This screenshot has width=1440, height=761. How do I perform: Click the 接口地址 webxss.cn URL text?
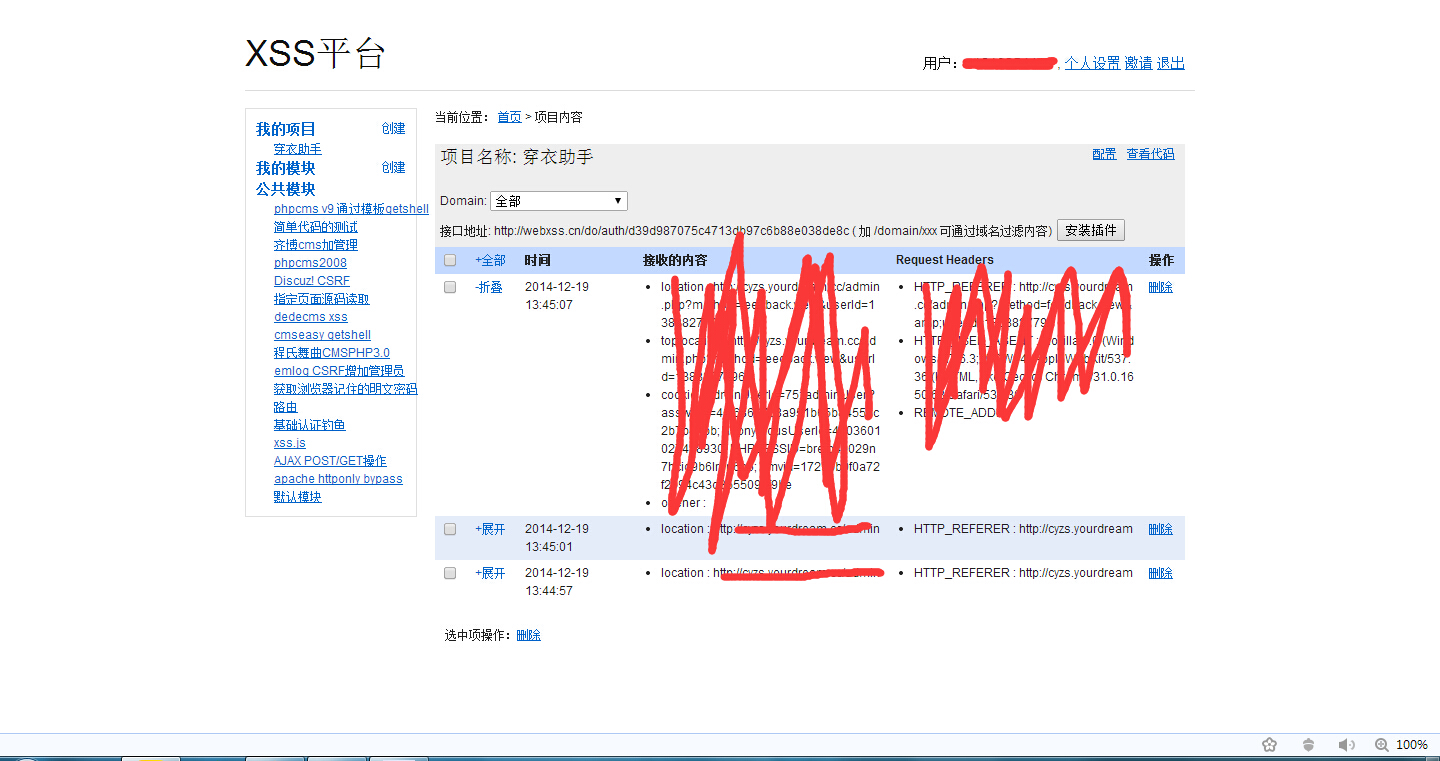[x=671, y=231]
